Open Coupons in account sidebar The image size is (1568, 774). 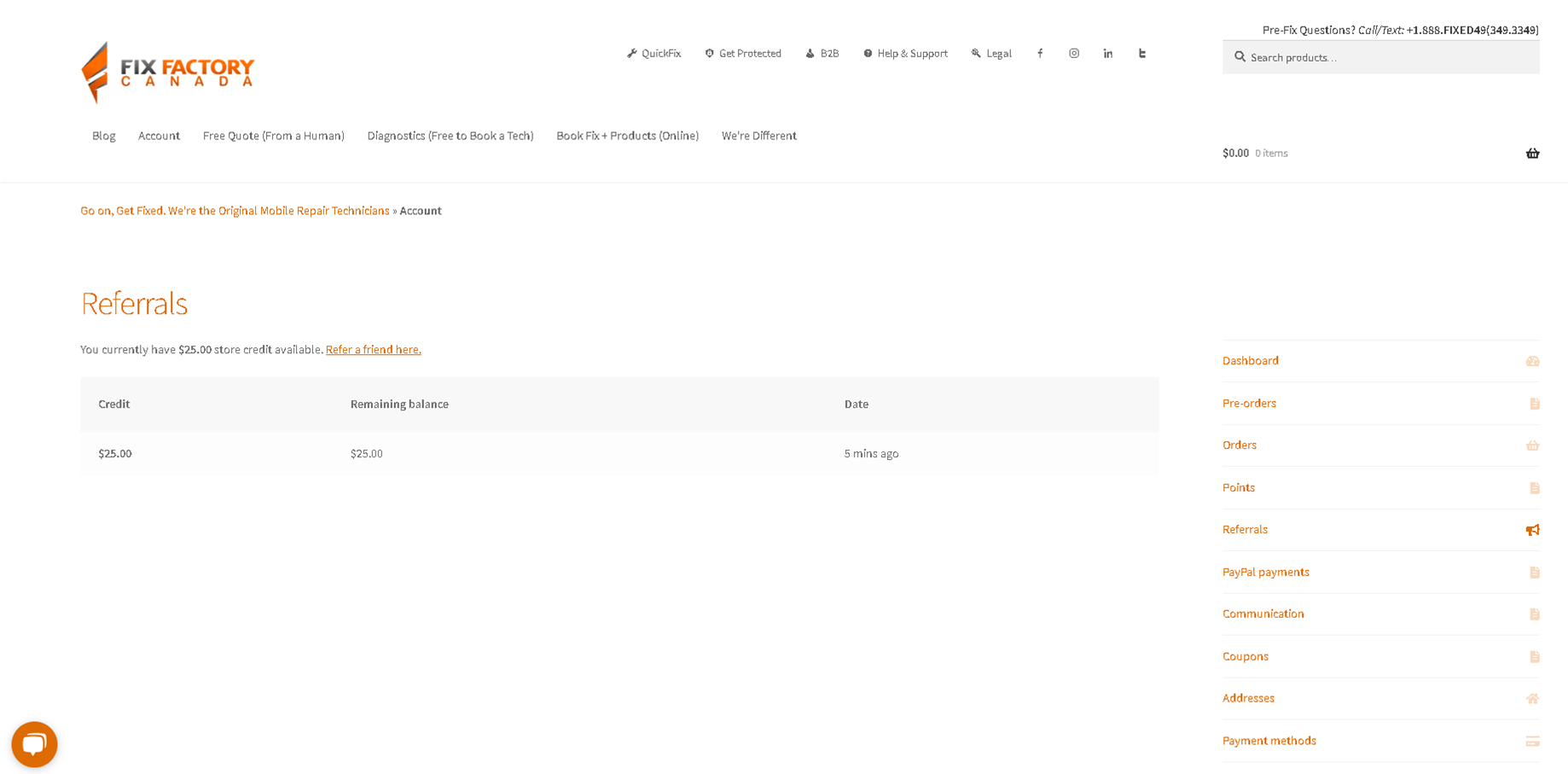click(1246, 657)
